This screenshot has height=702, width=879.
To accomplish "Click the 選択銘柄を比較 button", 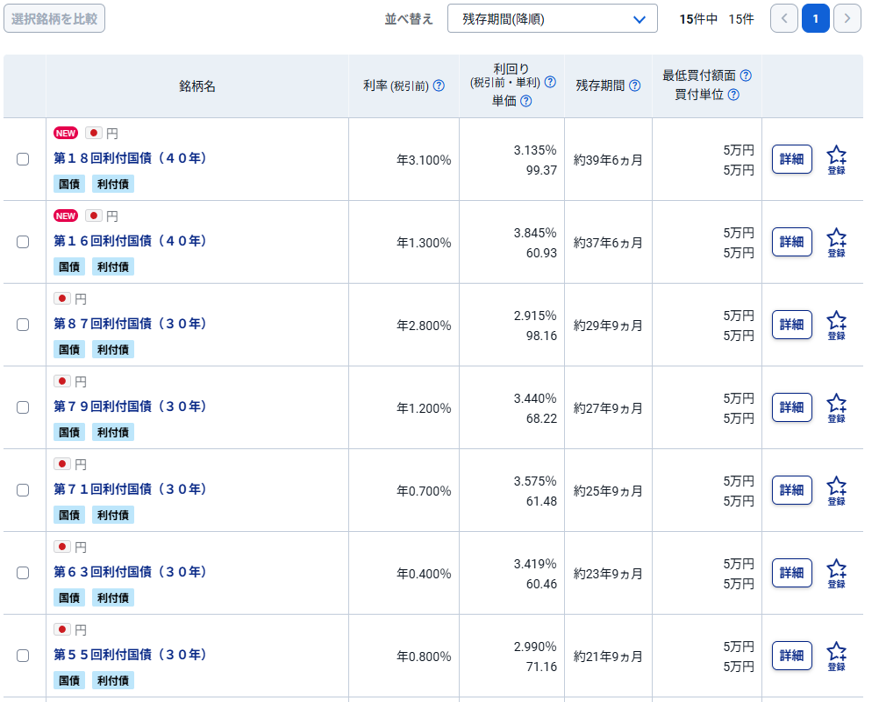I will pyautogui.click(x=55, y=19).
